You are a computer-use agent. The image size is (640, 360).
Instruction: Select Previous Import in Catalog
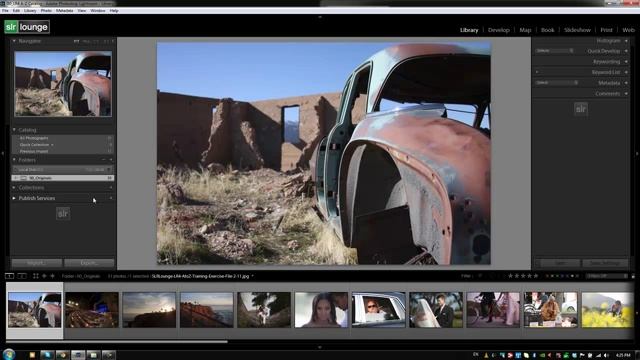(62, 151)
